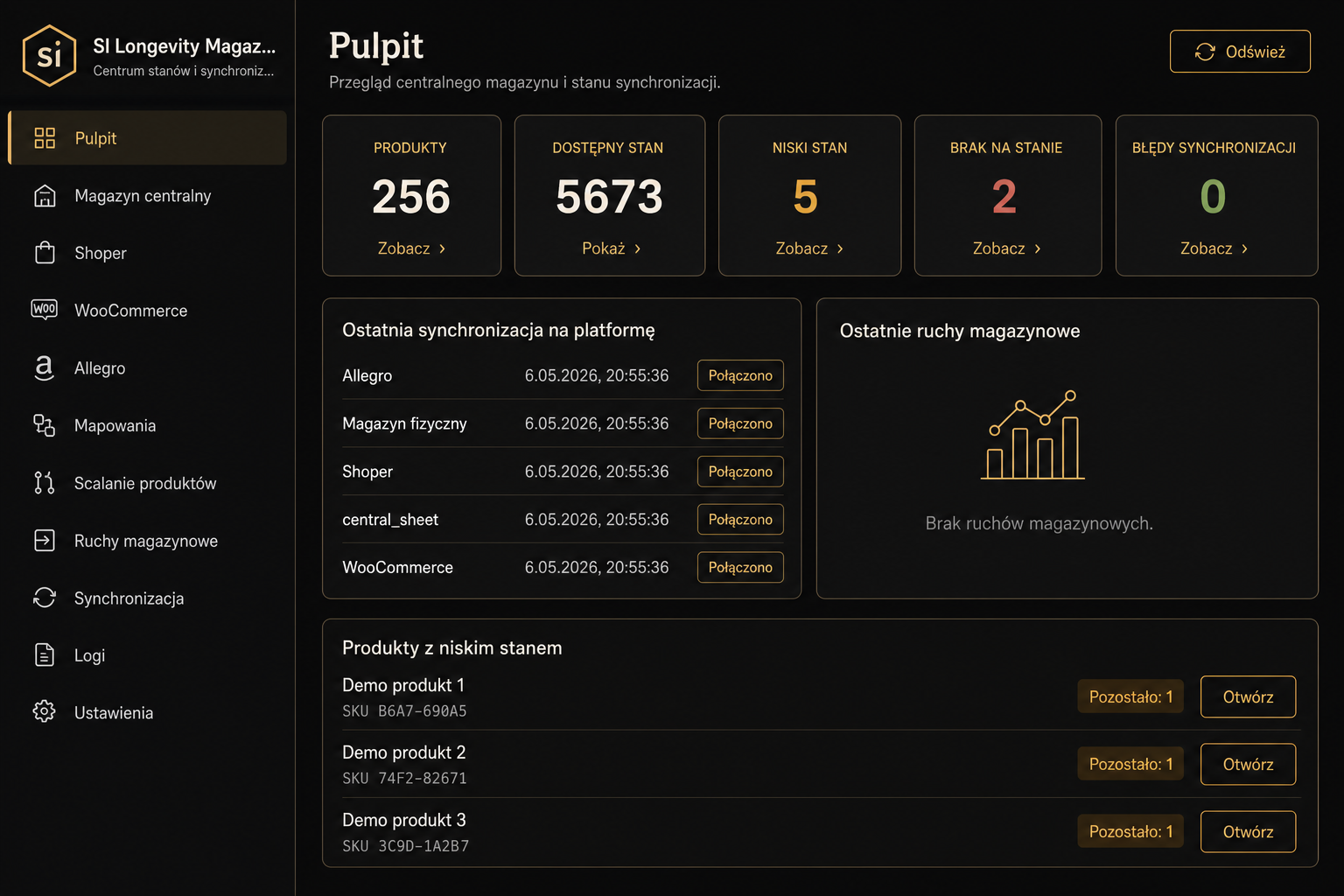
Task: Click Pozostało: 1 badge for Demo produkt 1
Action: click(x=1130, y=696)
